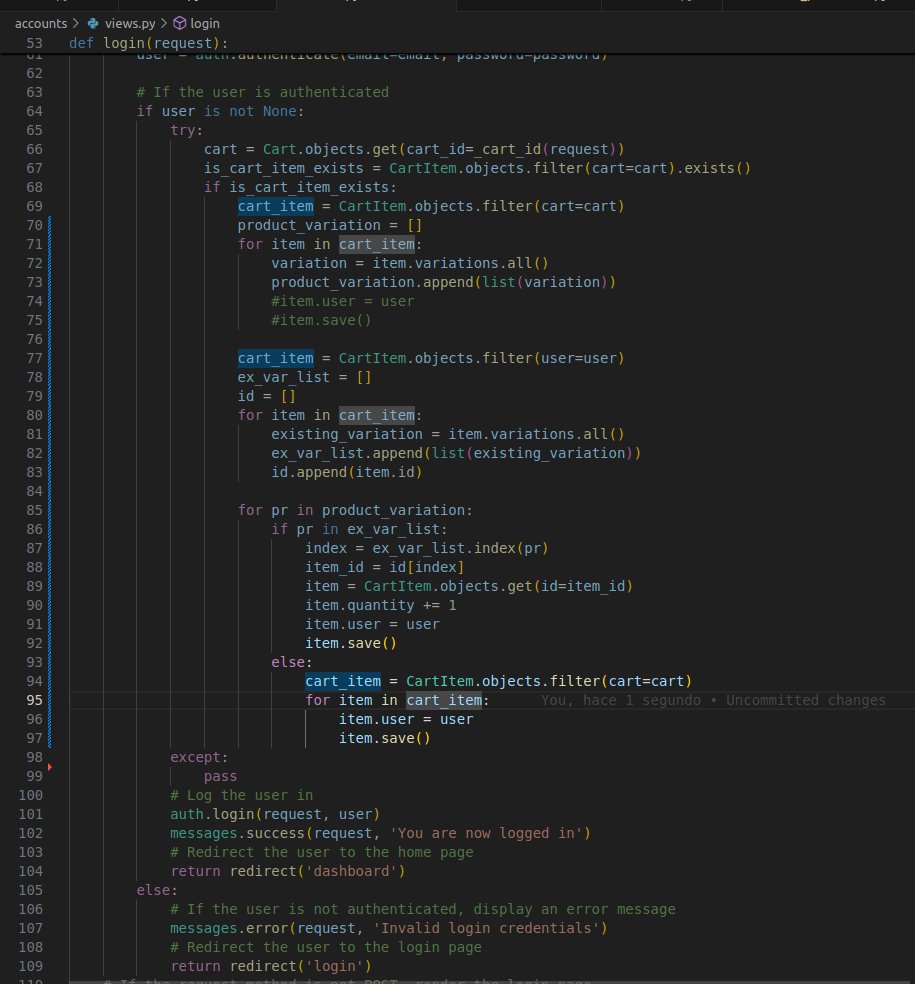Viewport: 915px width, 984px height.
Task: Click the Python file icon in the breadcrumb
Action: tap(93, 23)
